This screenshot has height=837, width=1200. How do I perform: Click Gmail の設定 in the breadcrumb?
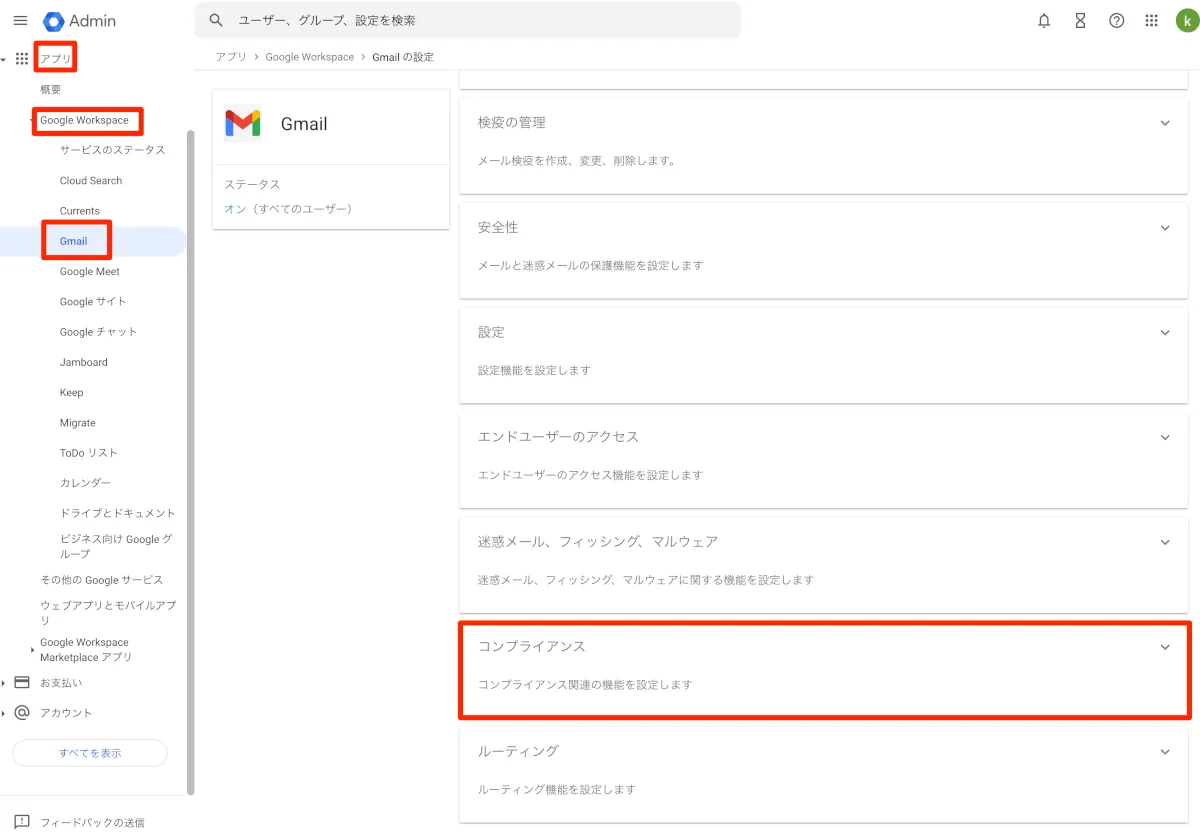pos(403,57)
